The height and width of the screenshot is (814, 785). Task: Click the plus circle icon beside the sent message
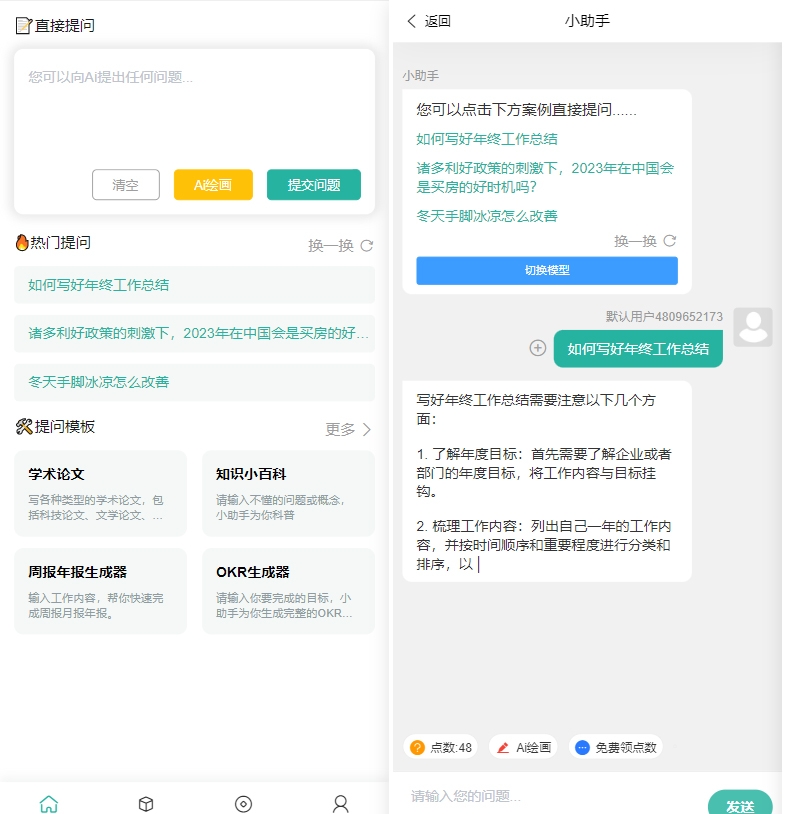coord(537,348)
